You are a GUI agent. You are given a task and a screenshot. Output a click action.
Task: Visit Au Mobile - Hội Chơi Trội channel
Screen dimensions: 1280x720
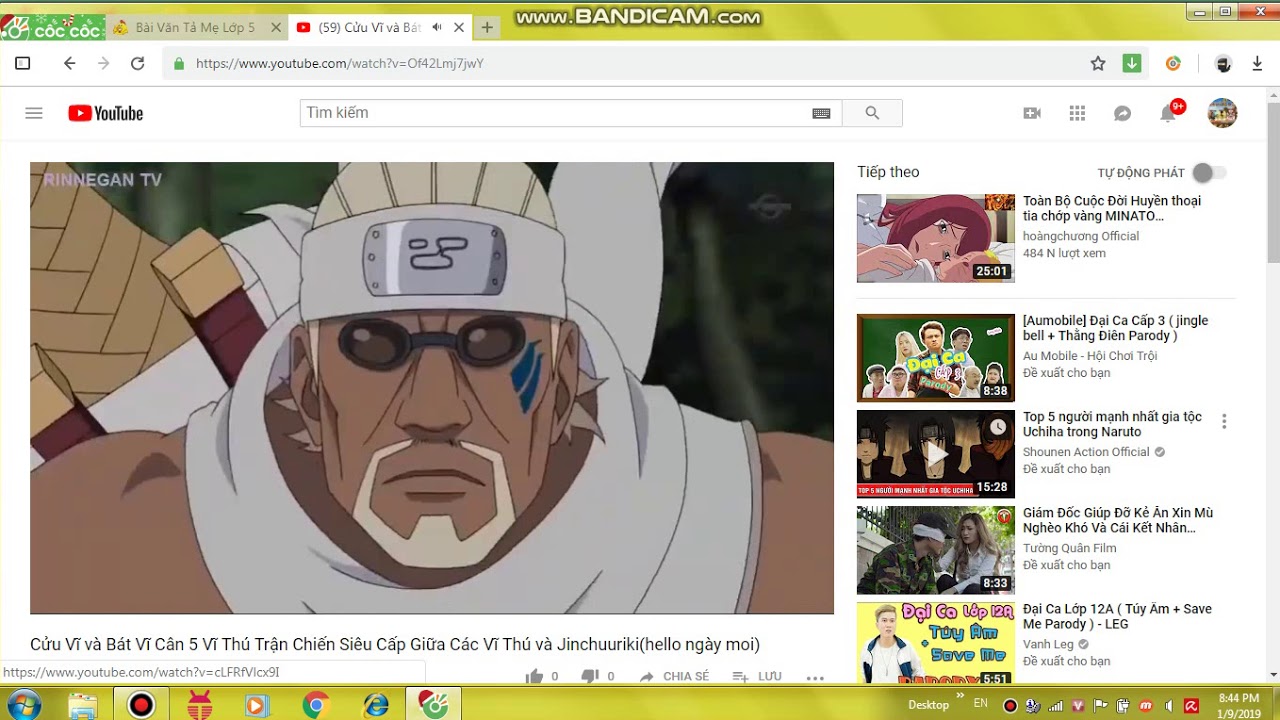click(x=1090, y=356)
